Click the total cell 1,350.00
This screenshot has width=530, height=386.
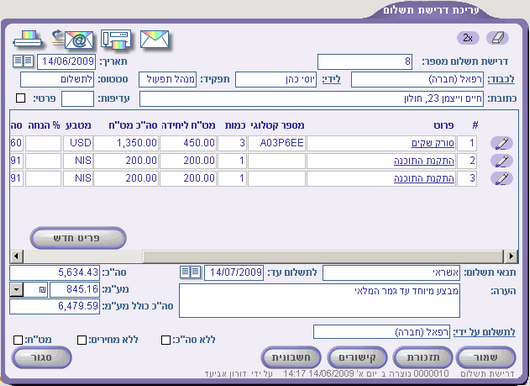point(126,143)
